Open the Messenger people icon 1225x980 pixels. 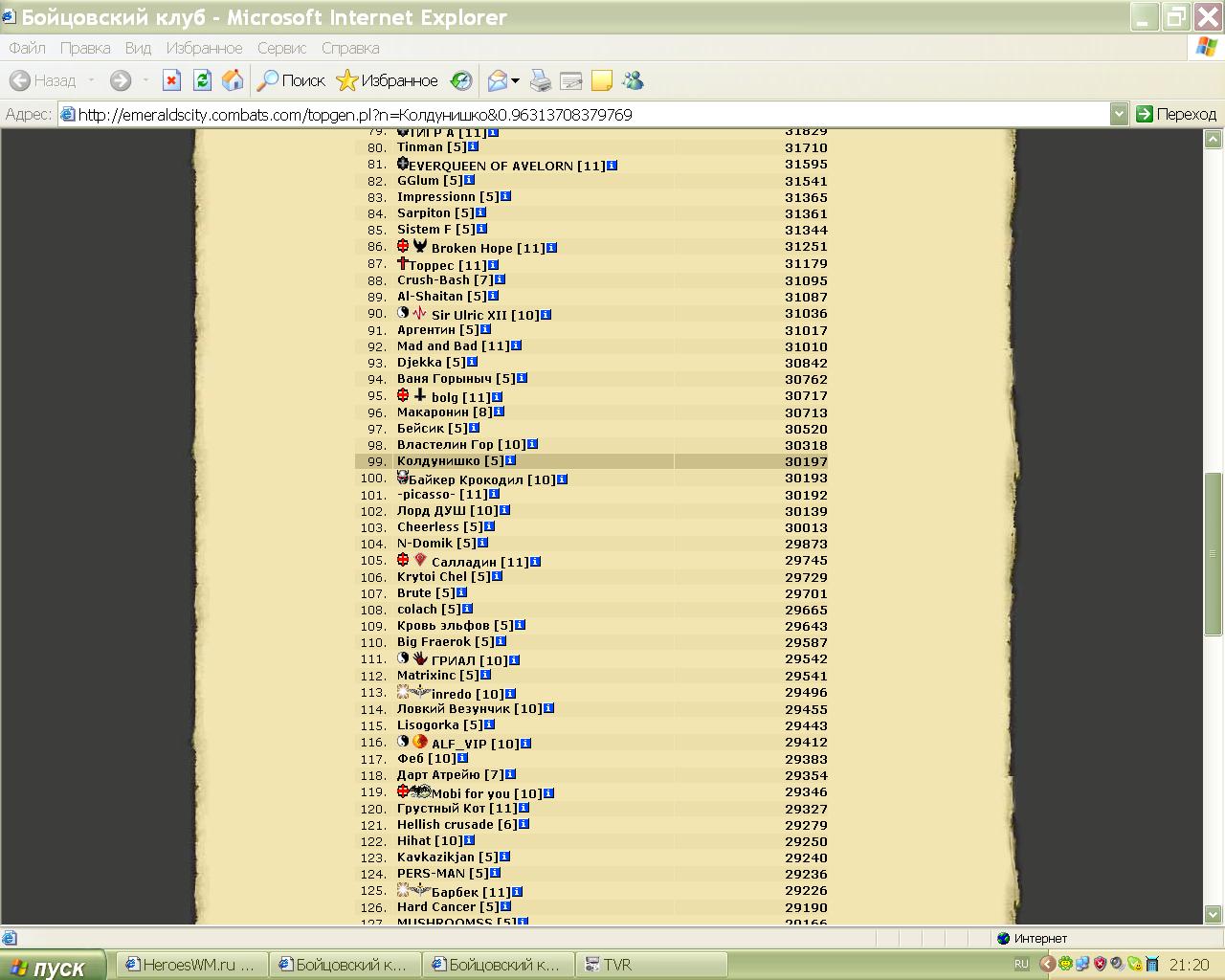[x=633, y=81]
